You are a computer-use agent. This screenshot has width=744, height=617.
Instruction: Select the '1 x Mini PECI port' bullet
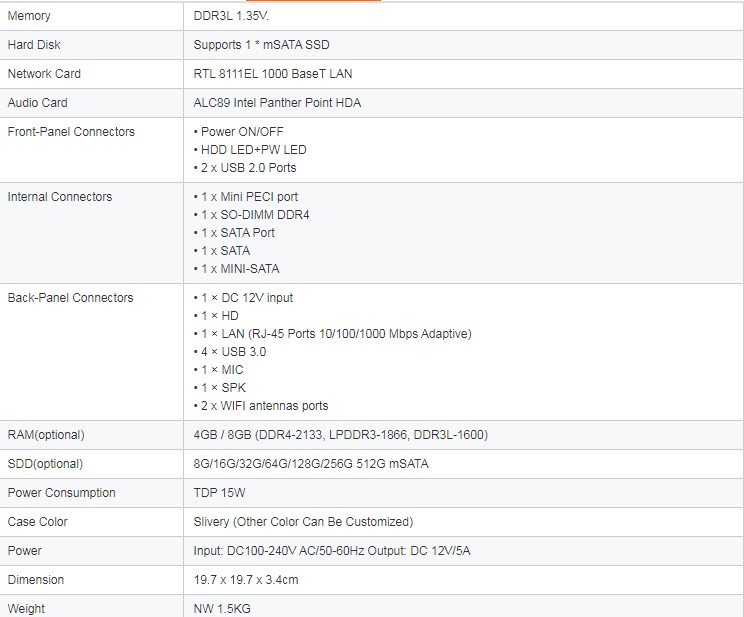tap(249, 197)
